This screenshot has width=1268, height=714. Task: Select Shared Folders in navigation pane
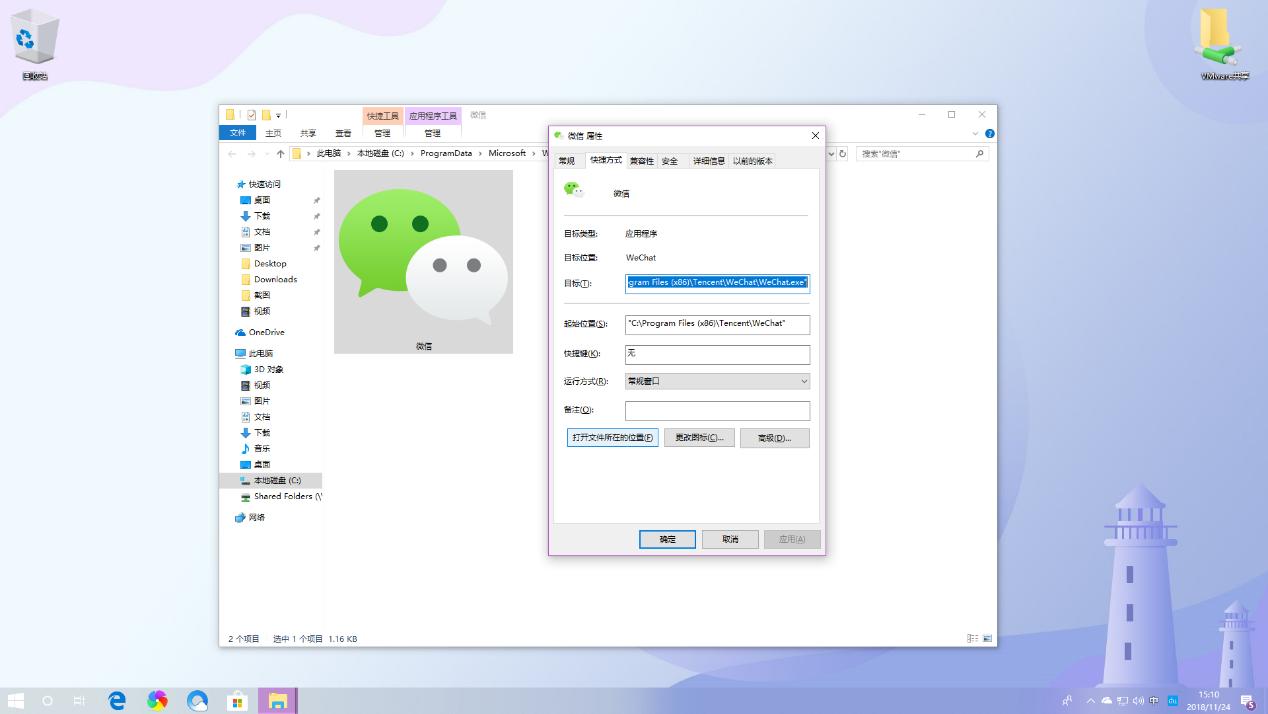tap(280, 496)
